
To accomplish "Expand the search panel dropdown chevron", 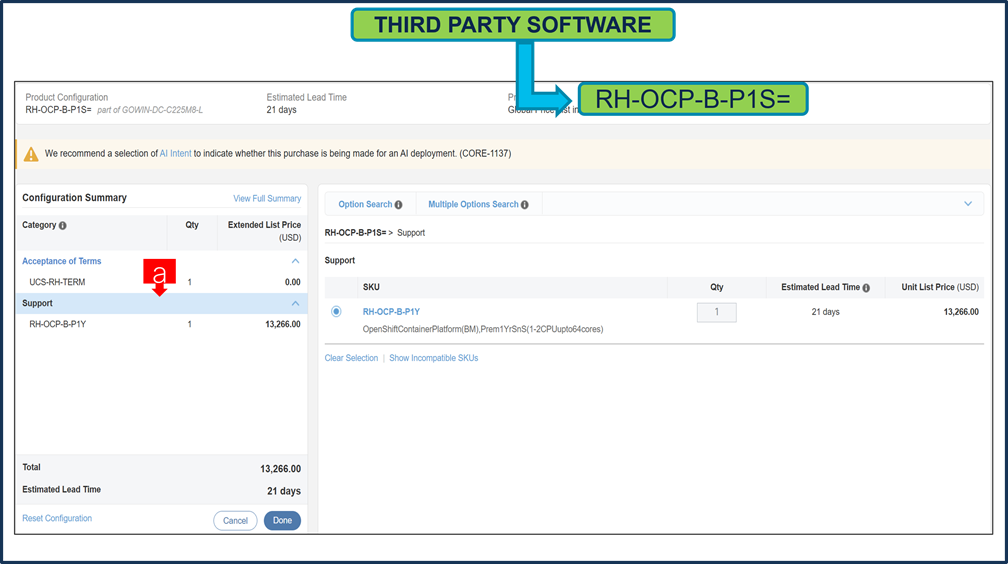I will [x=968, y=204].
